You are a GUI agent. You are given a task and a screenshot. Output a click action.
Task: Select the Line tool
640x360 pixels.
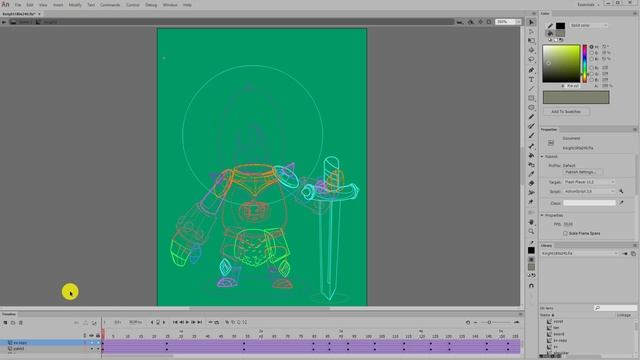(x=531, y=89)
